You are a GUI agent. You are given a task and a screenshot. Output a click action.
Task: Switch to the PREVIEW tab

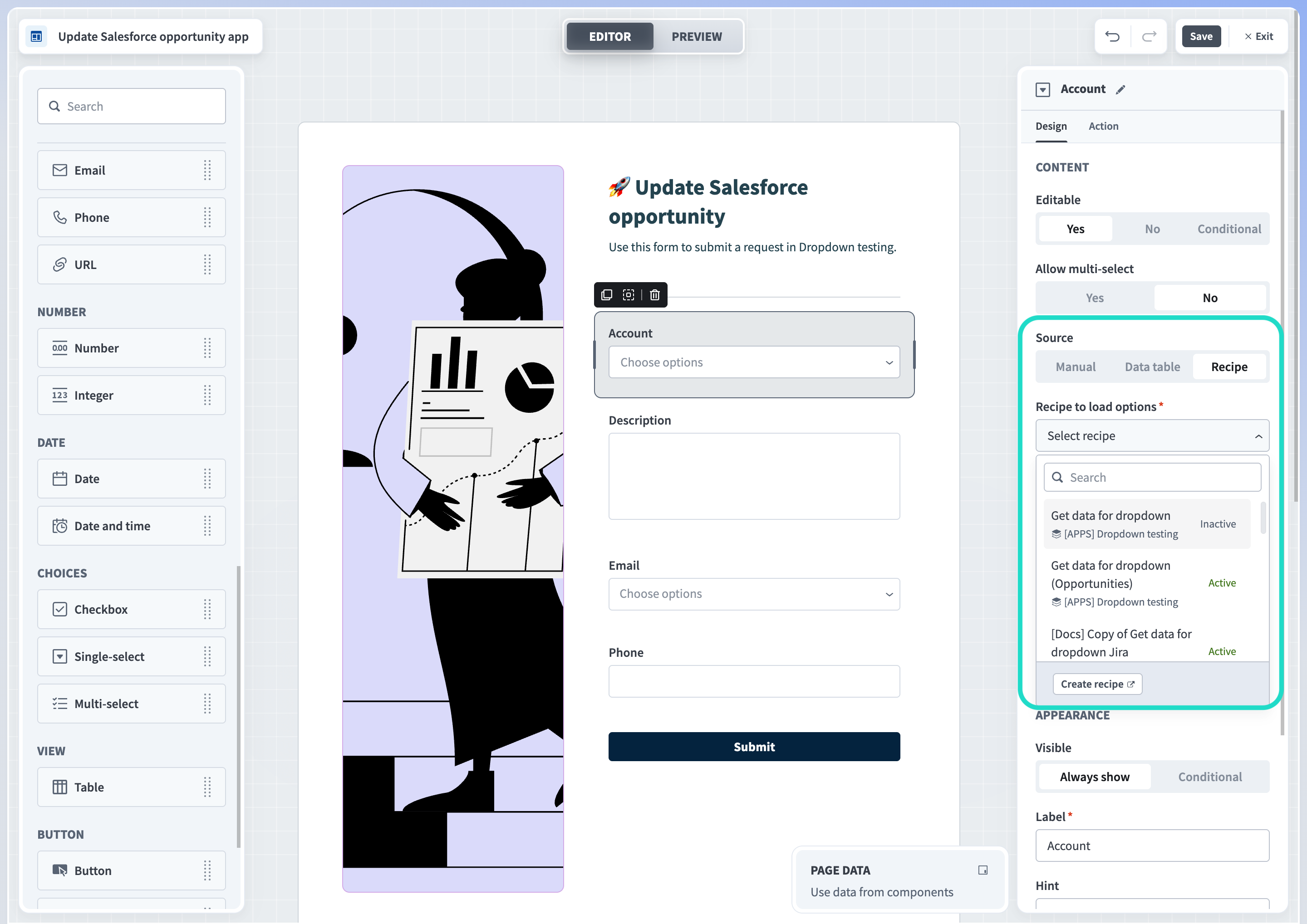(697, 36)
